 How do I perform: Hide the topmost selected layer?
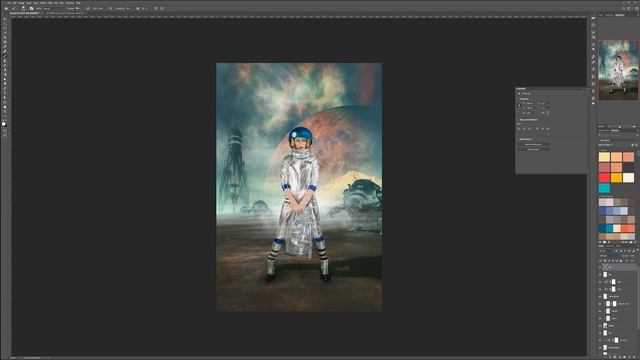pyautogui.click(x=600, y=267)
